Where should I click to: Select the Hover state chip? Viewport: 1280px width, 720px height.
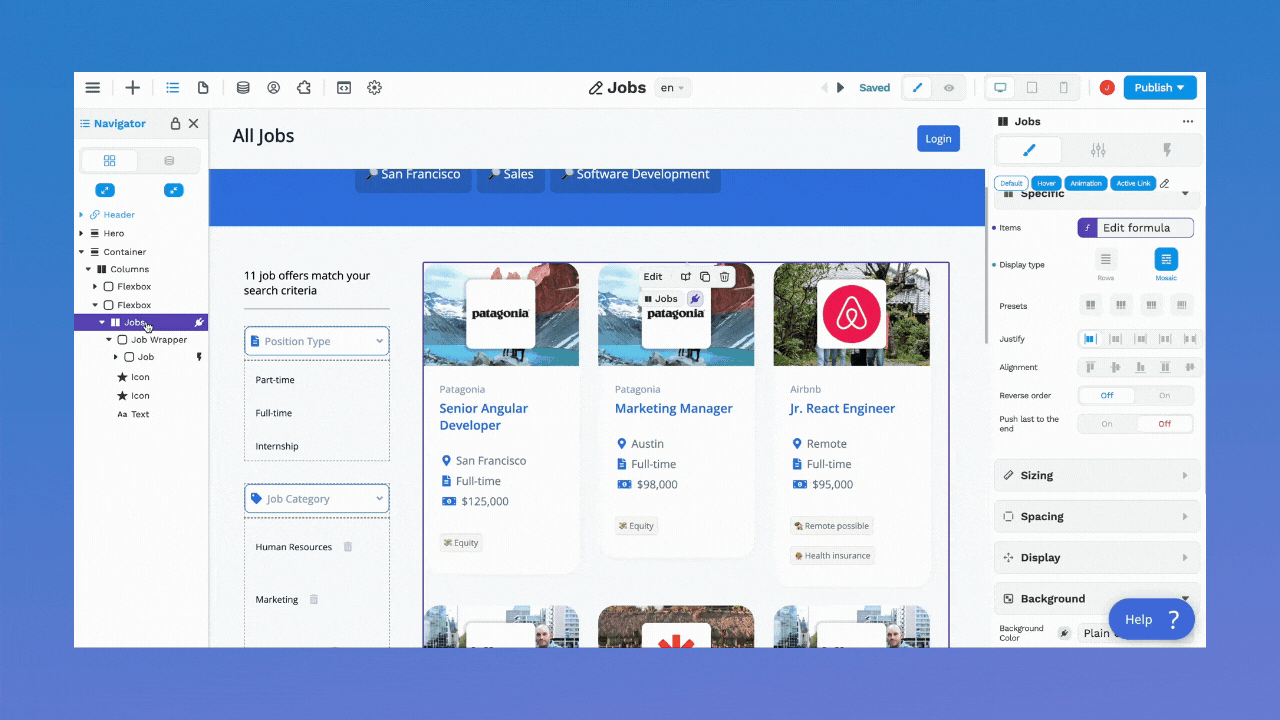click(x=1046, y=183)
